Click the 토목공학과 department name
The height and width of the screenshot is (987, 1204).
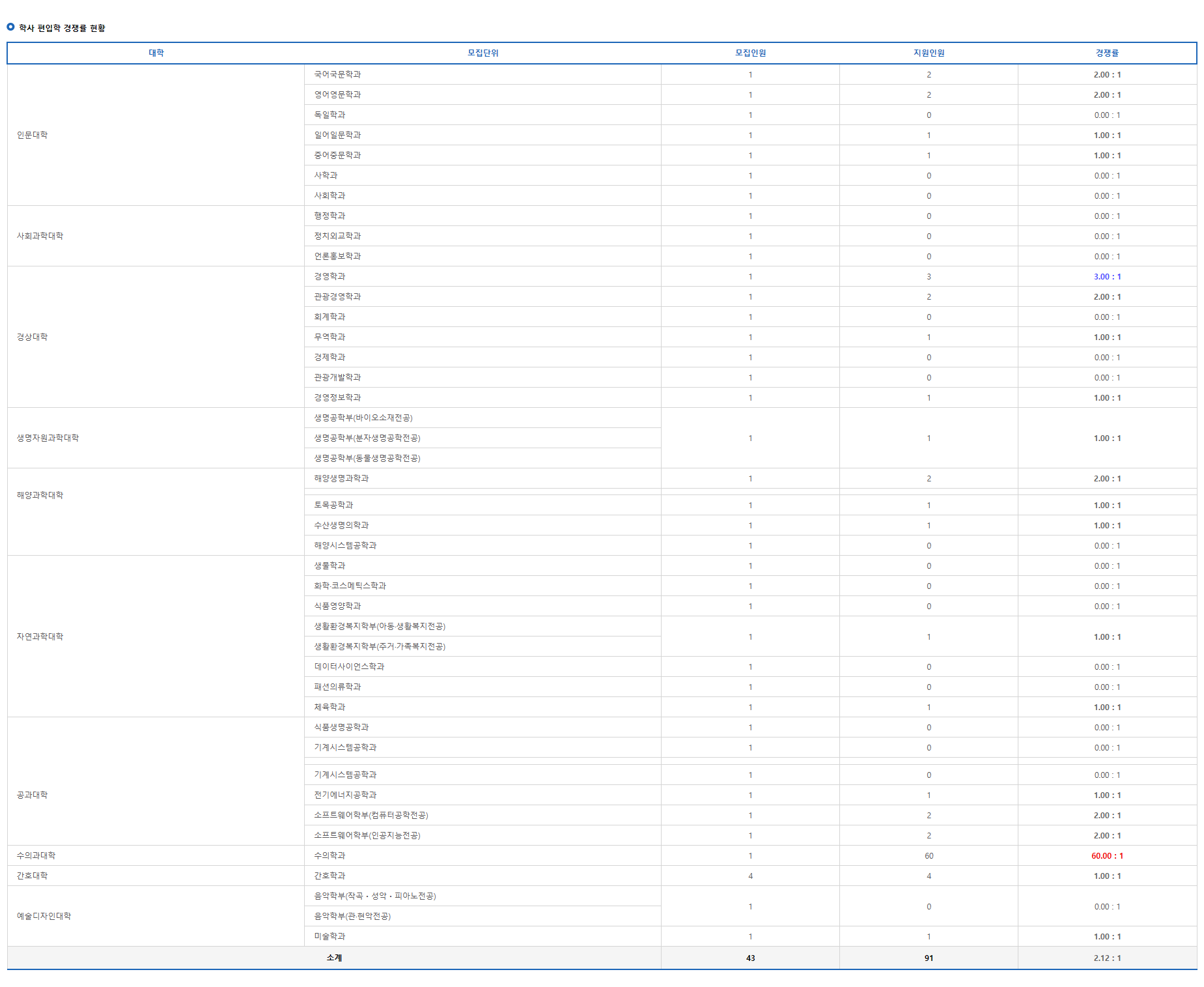(333, 505)
